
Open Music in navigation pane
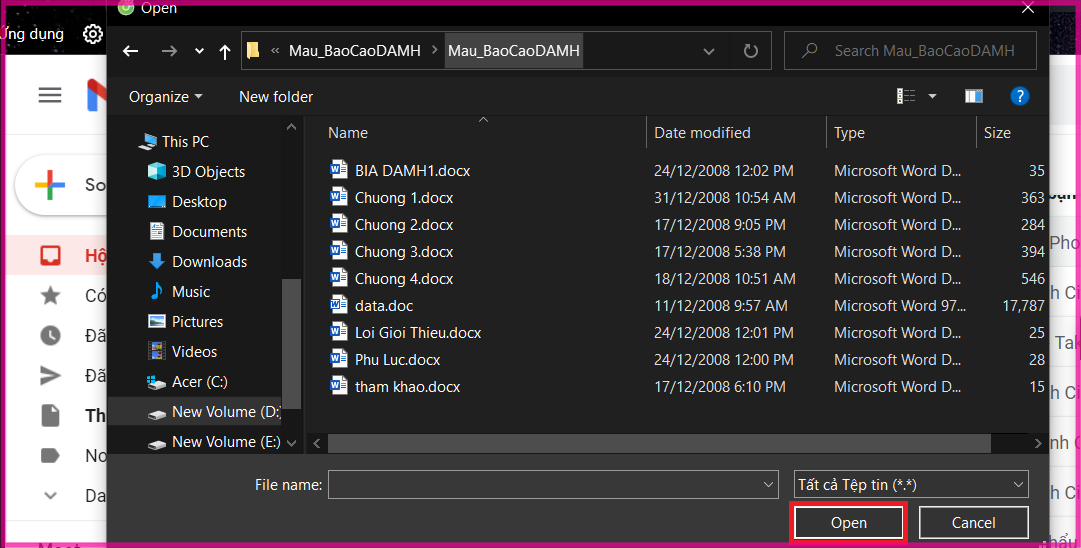click(x=179, y=292)
